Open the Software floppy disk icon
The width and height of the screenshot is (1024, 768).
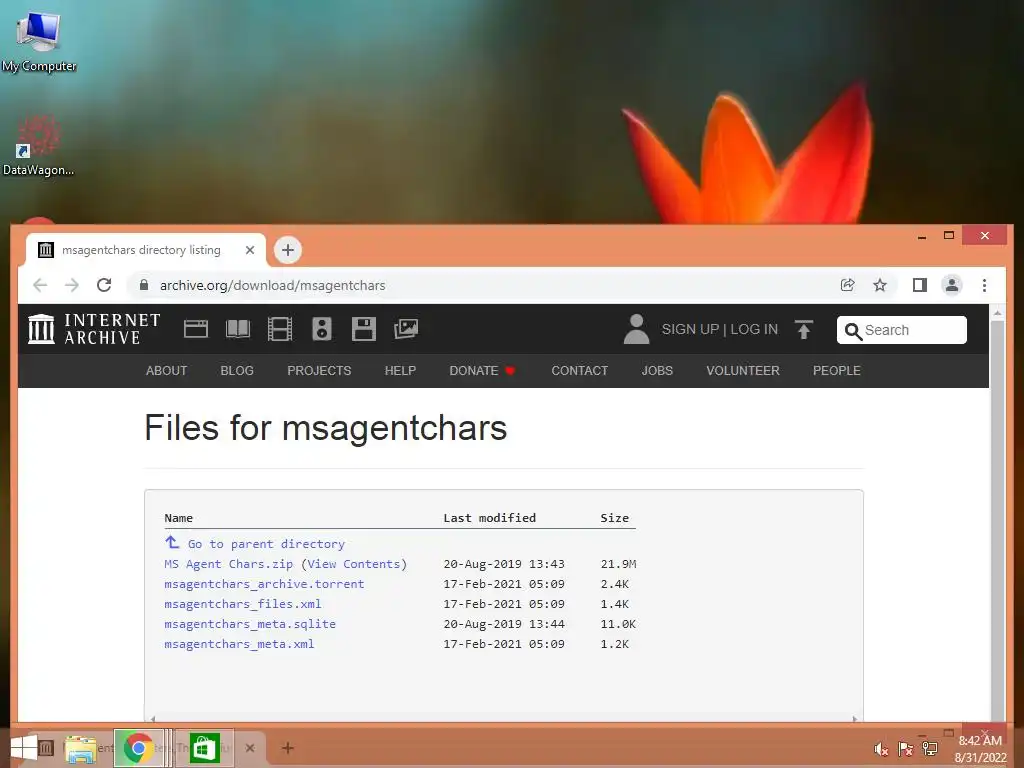coord(364,328)
